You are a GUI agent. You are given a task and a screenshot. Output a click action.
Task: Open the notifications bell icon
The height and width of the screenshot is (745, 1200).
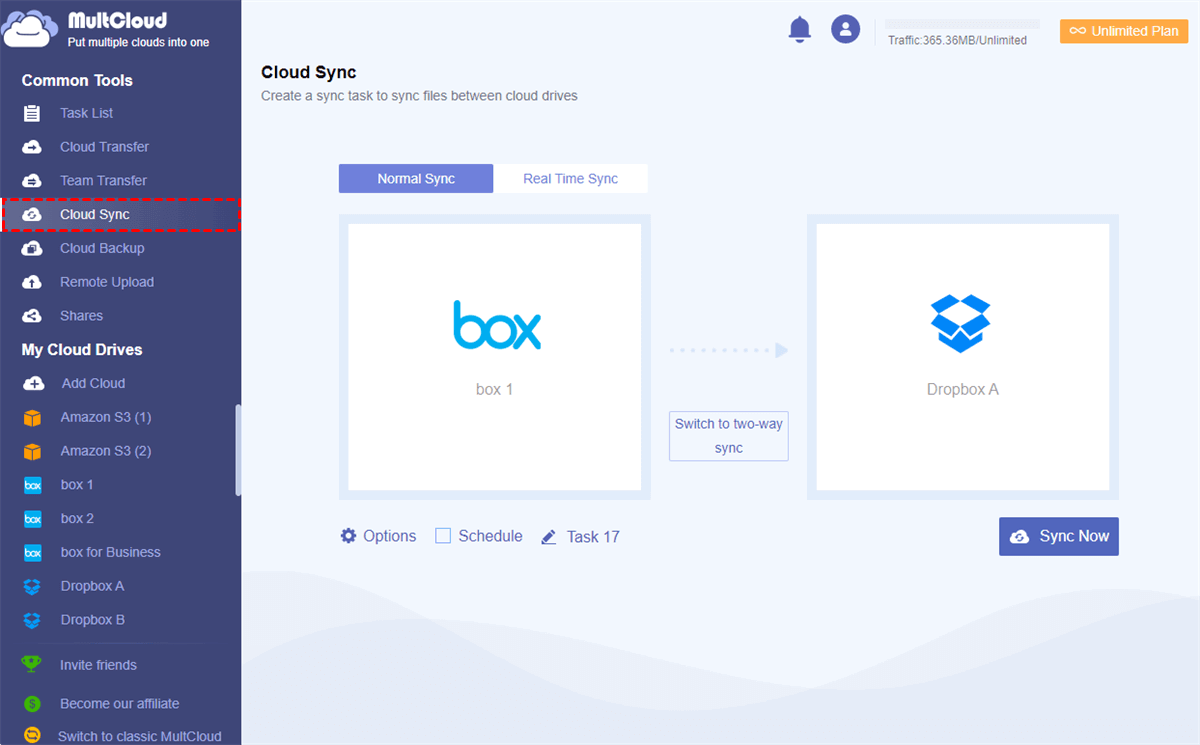coord(799,29)
